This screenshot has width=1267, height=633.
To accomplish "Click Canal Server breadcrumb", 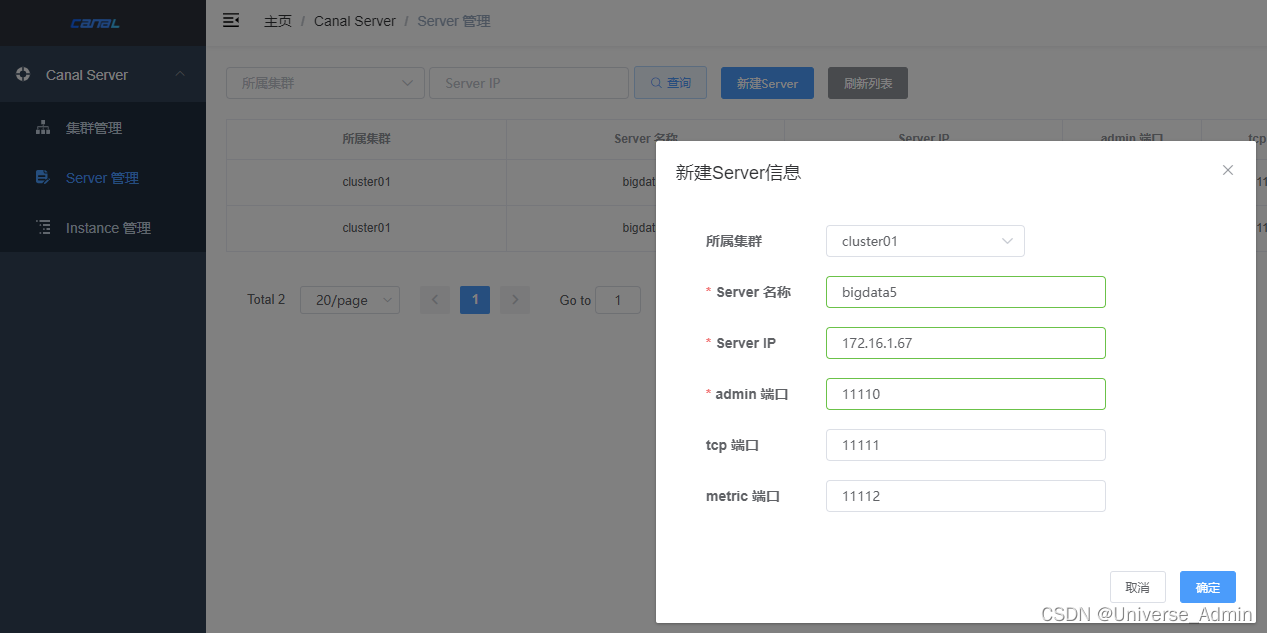I will (355, 21).
